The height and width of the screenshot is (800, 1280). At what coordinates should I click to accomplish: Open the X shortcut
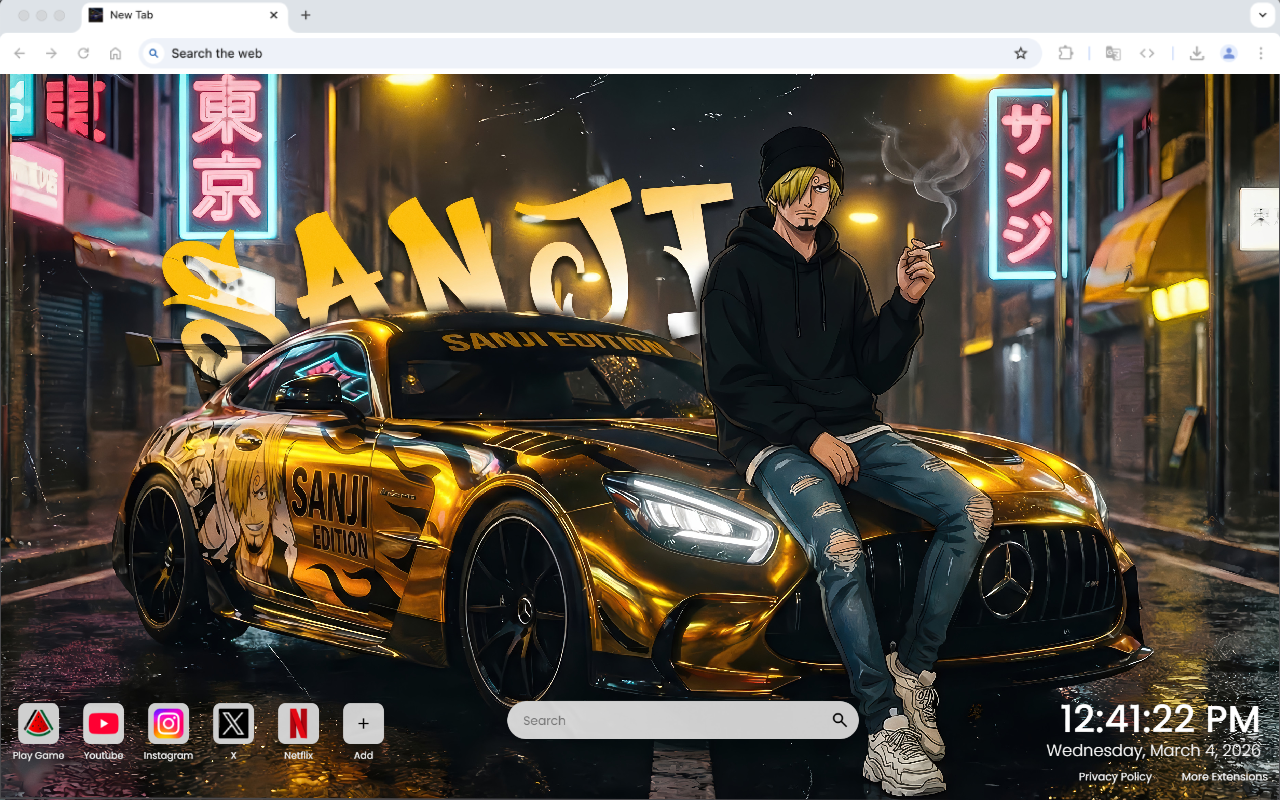[x=233, y=732]
